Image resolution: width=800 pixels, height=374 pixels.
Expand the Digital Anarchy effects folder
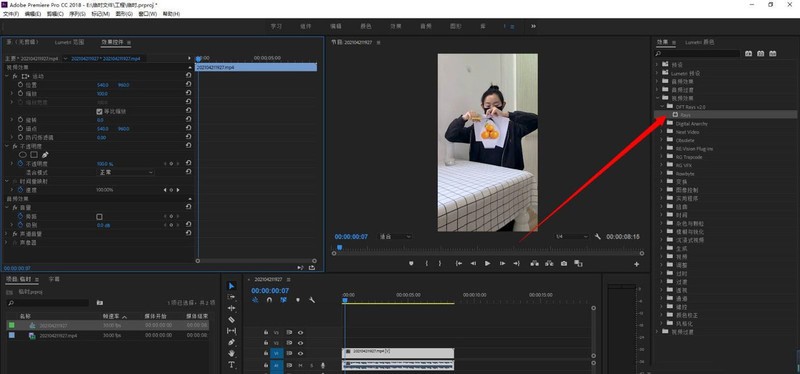(662, 123)
